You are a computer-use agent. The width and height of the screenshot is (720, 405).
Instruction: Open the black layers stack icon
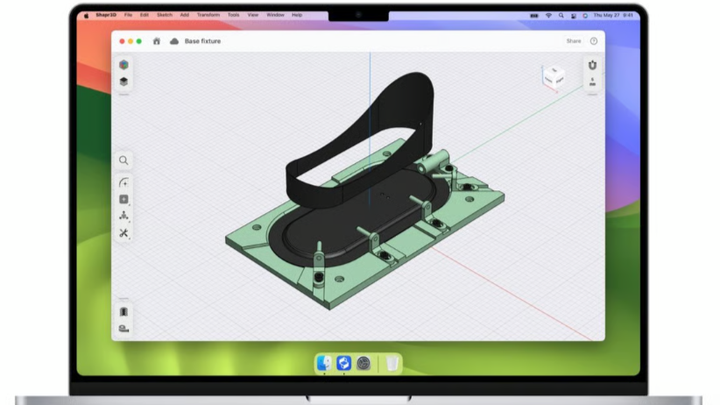pyautogui.click(x=124, y=81)
